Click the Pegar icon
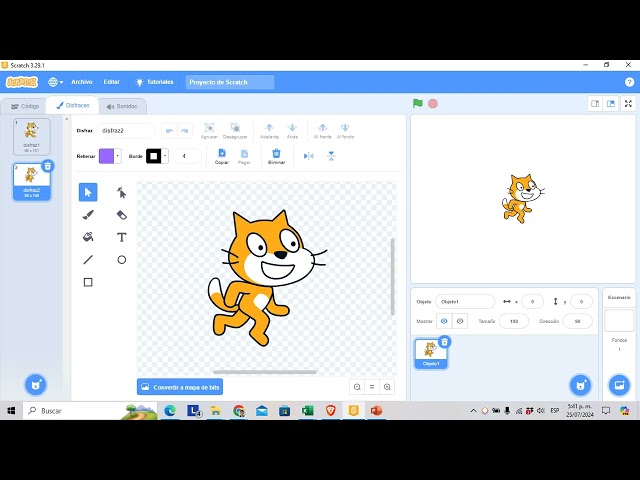Viewport: 640px width, 480px height. (244, 153)
